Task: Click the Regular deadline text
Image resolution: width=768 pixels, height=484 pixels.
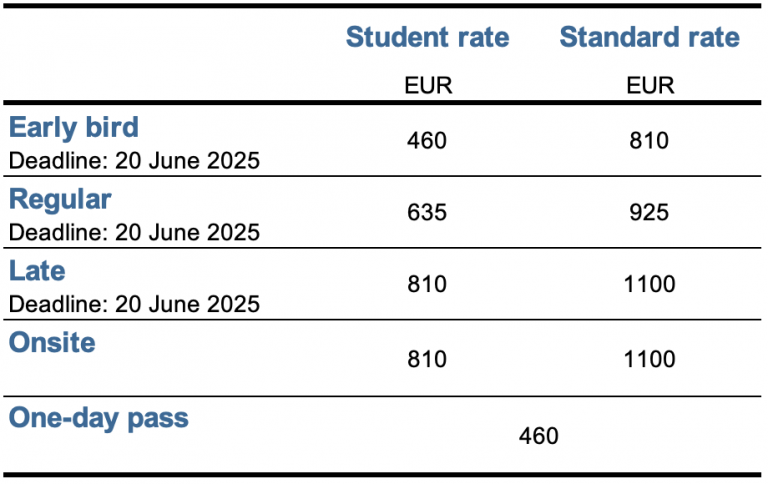Action: pos(134,232)
